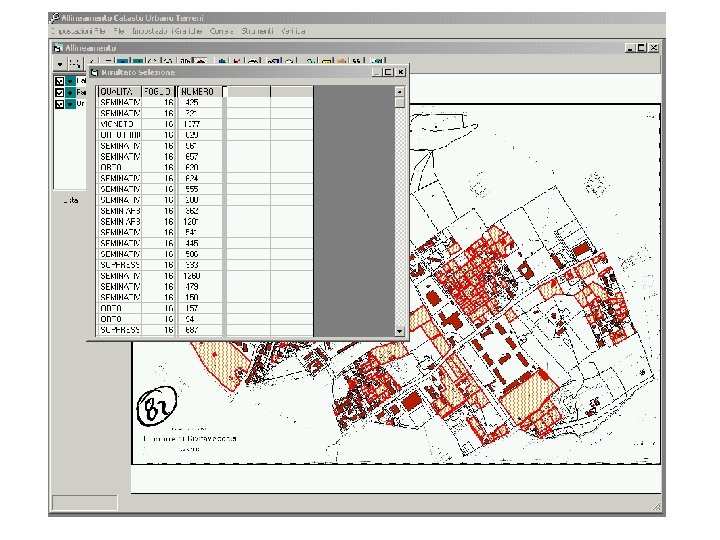Click the NUMERO column header
Image resolution: width=720 pixels, height=540 pixels.
point(198,91)
